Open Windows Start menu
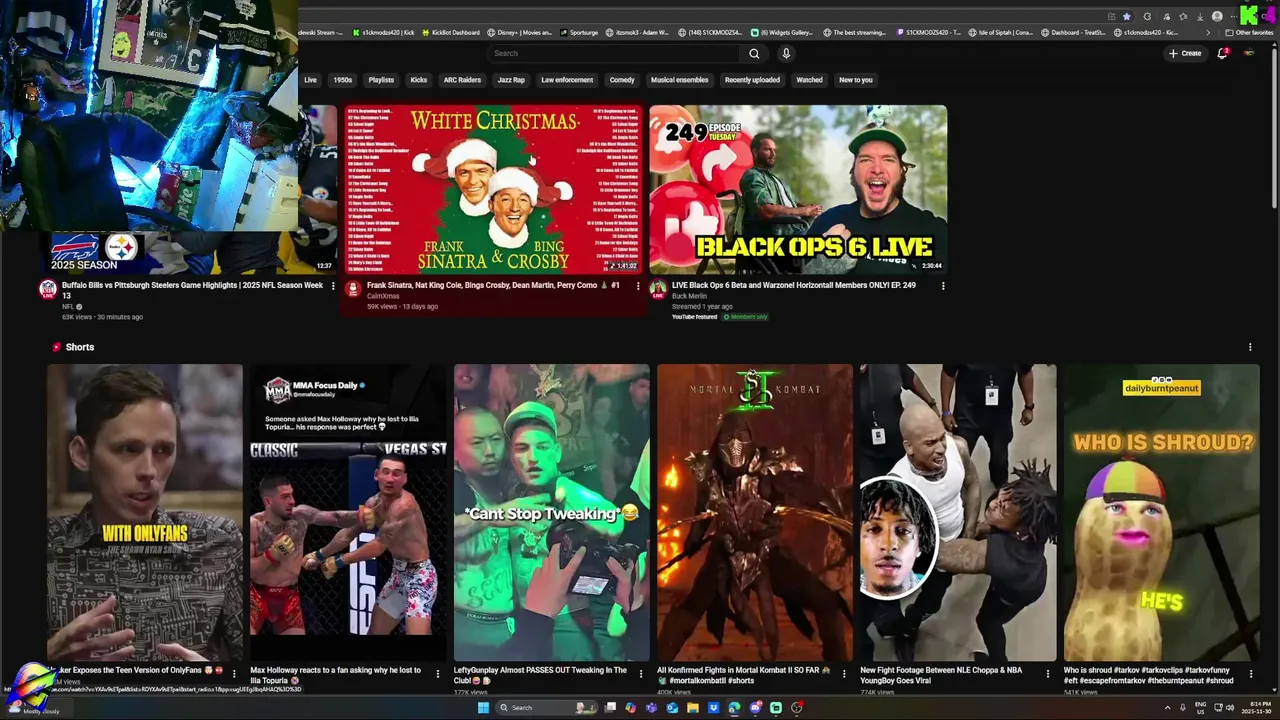Viewport: 1280px width, 720px height. coord(483,708)
